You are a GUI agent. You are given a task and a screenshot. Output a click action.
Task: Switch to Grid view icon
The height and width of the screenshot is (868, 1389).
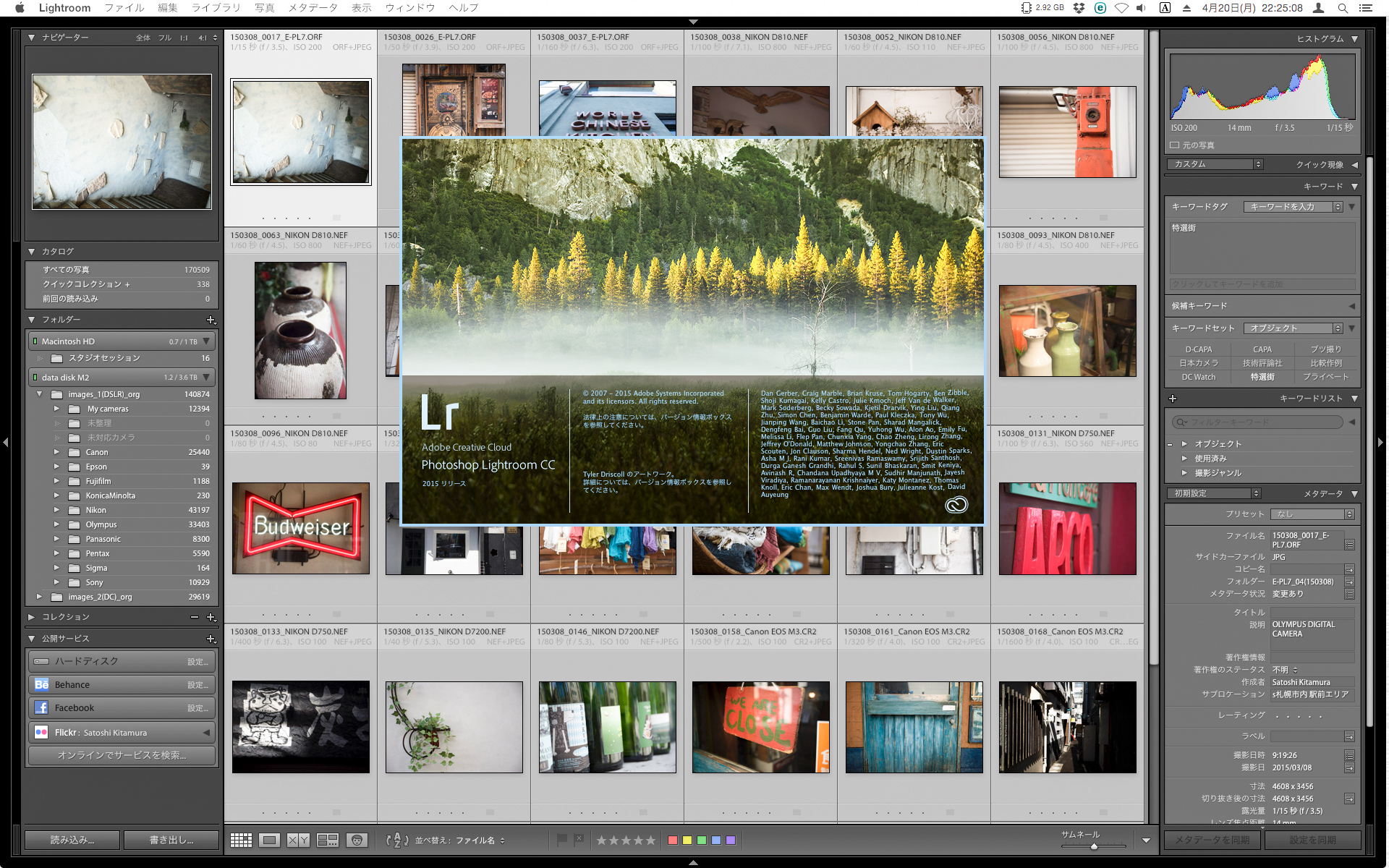[241, 840]
